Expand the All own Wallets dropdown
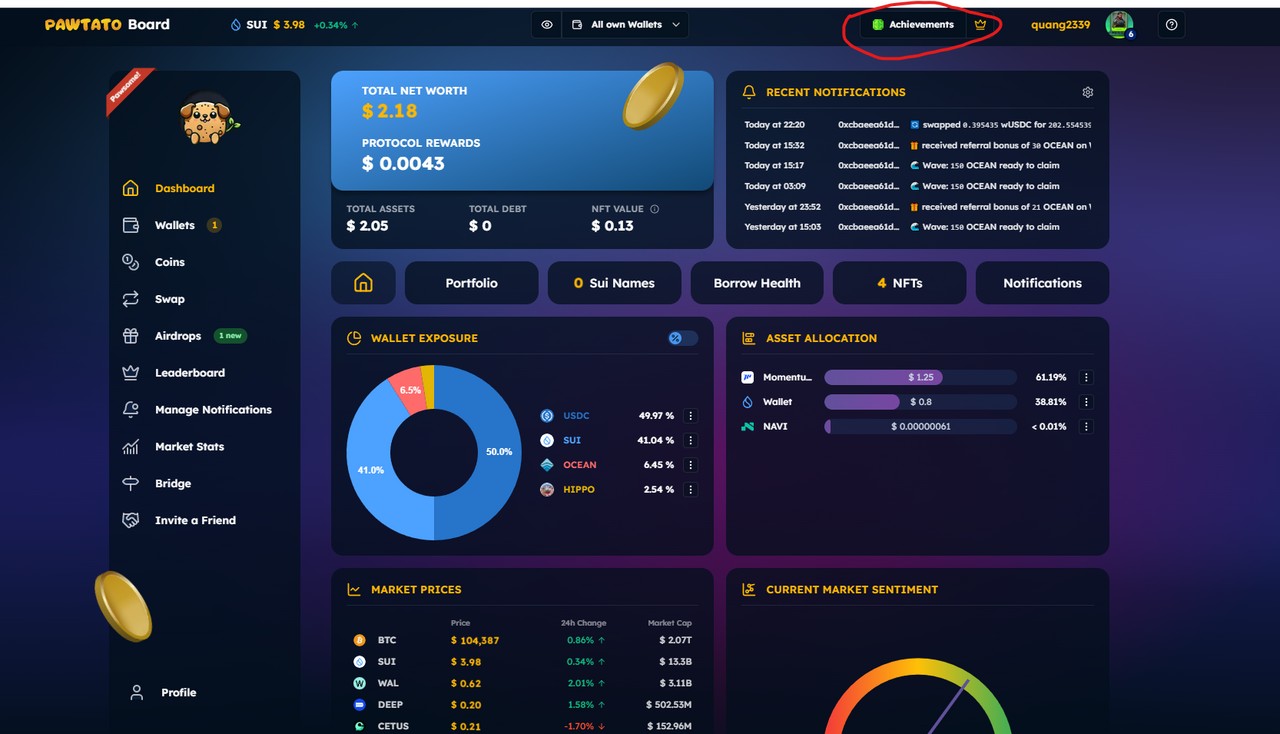The width and height of the screenshot is (1280, 734). click(x=626, y=25)
